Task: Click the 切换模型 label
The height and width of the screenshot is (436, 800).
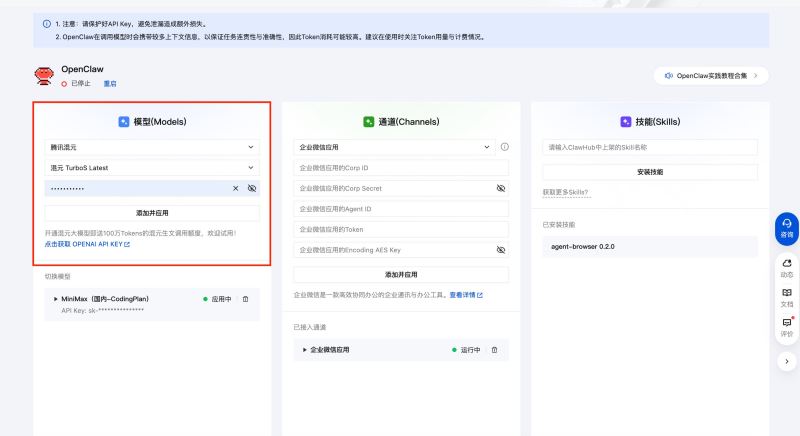Action: coord(57,276)
